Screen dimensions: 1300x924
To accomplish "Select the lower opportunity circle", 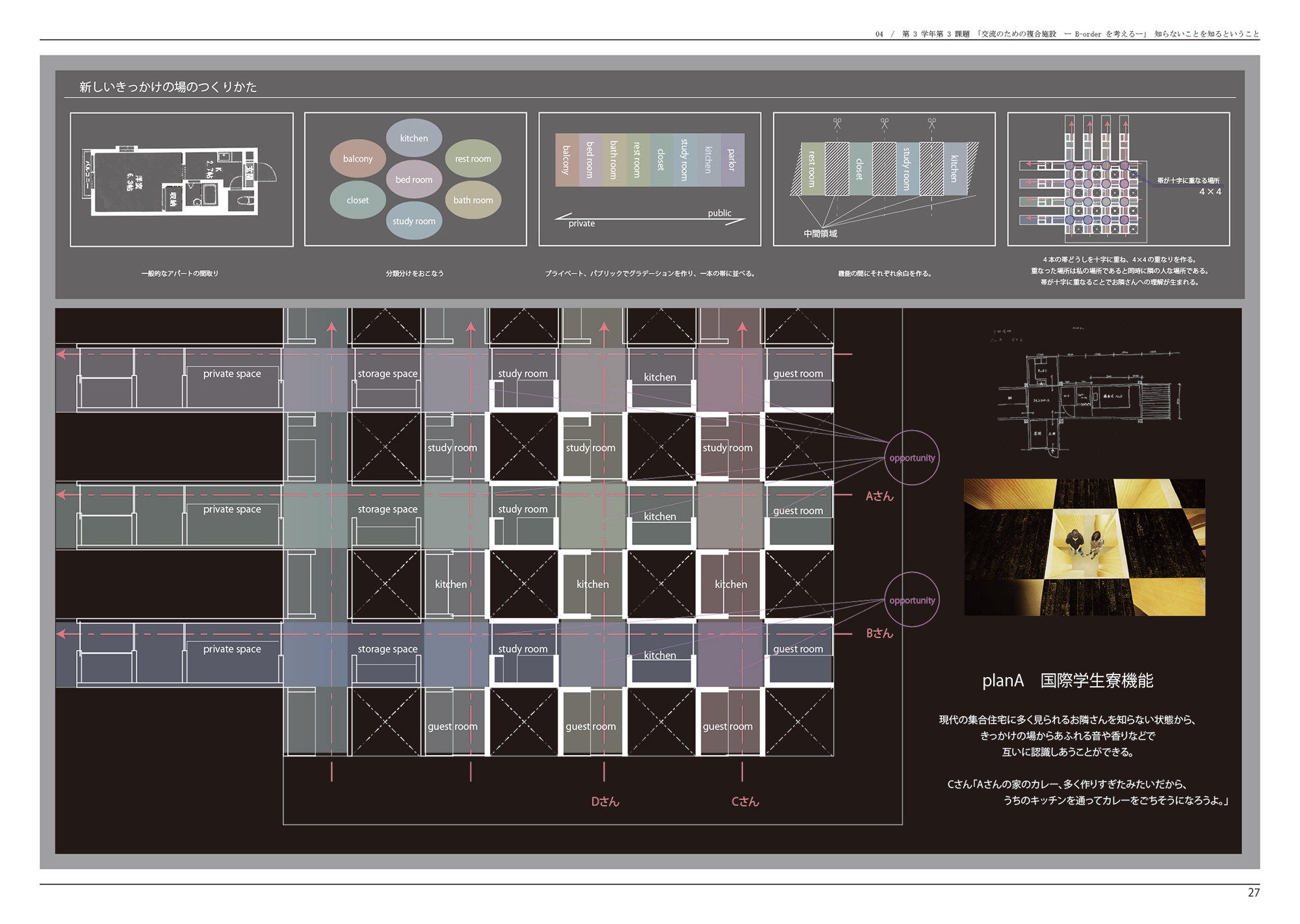I will [912, 600].
